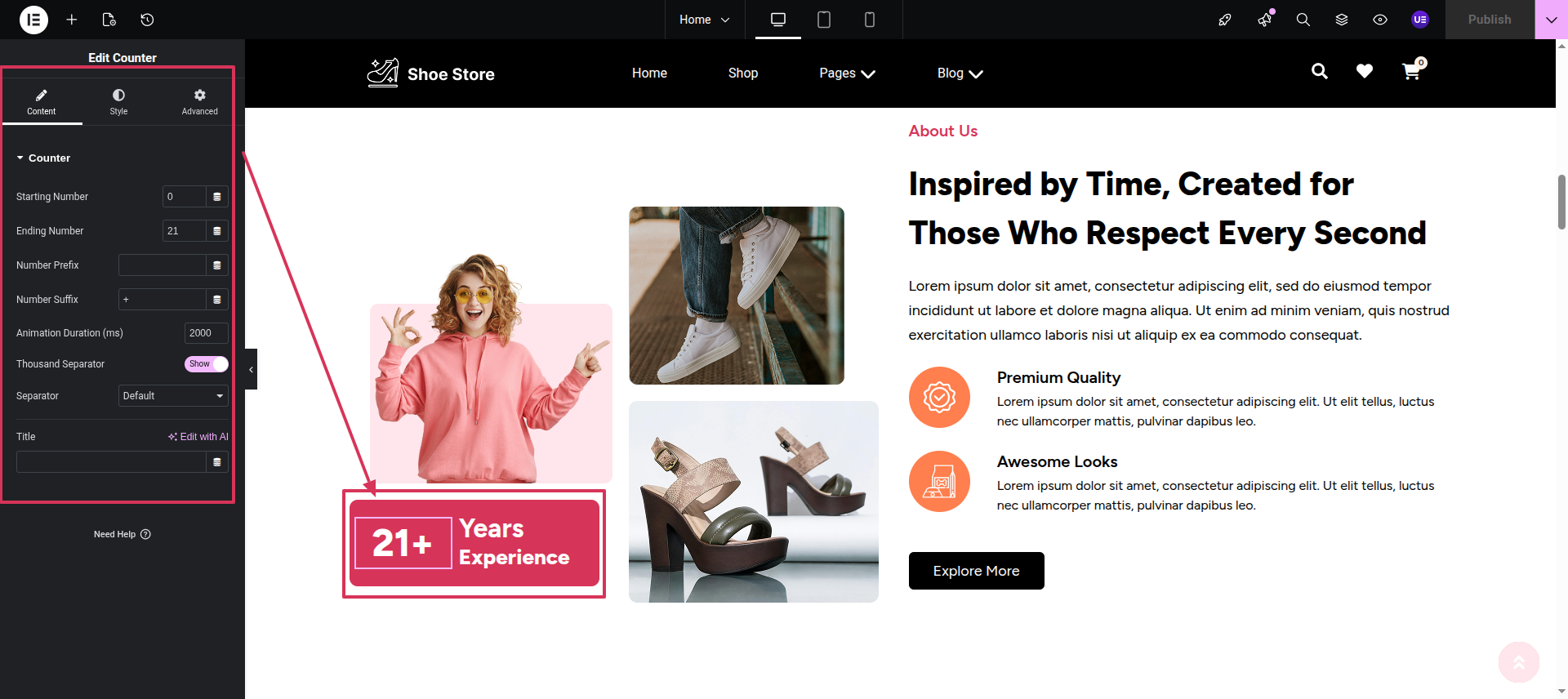Click the Edit with AI link
This screenshot has height=699, width=1568.
(198, 437)
